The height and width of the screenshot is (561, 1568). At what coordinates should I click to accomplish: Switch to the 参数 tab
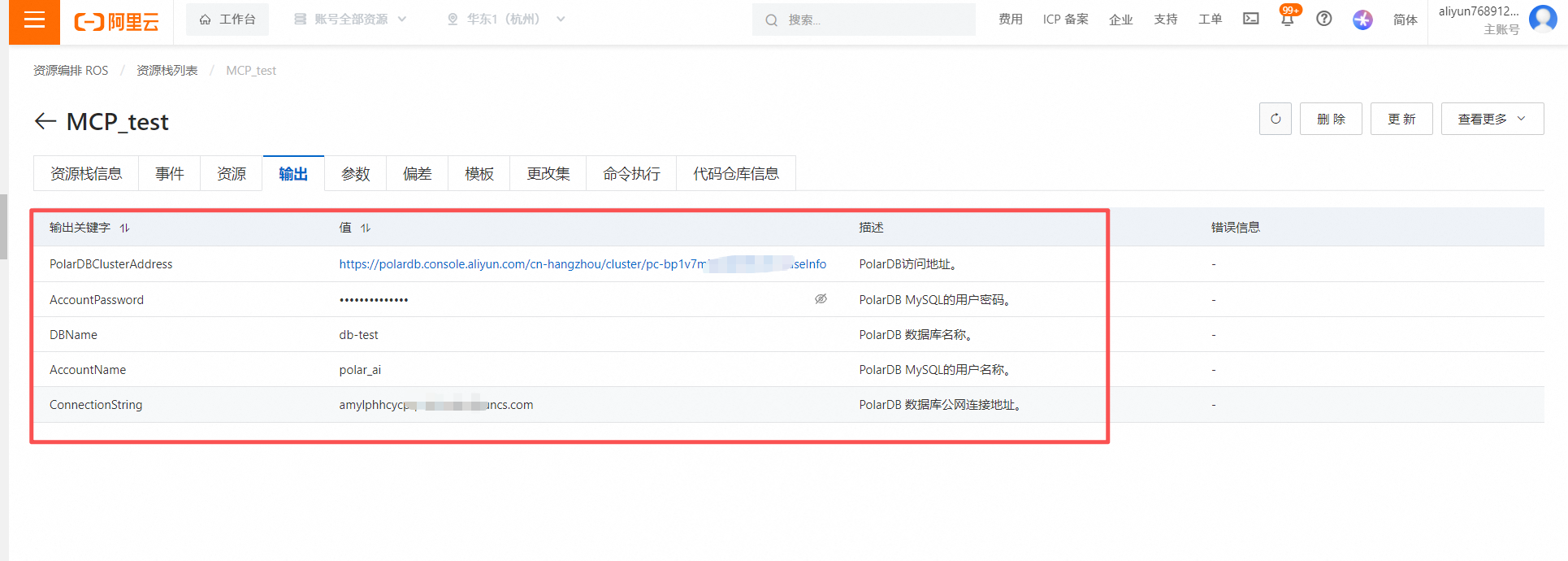tap(356, 173)
